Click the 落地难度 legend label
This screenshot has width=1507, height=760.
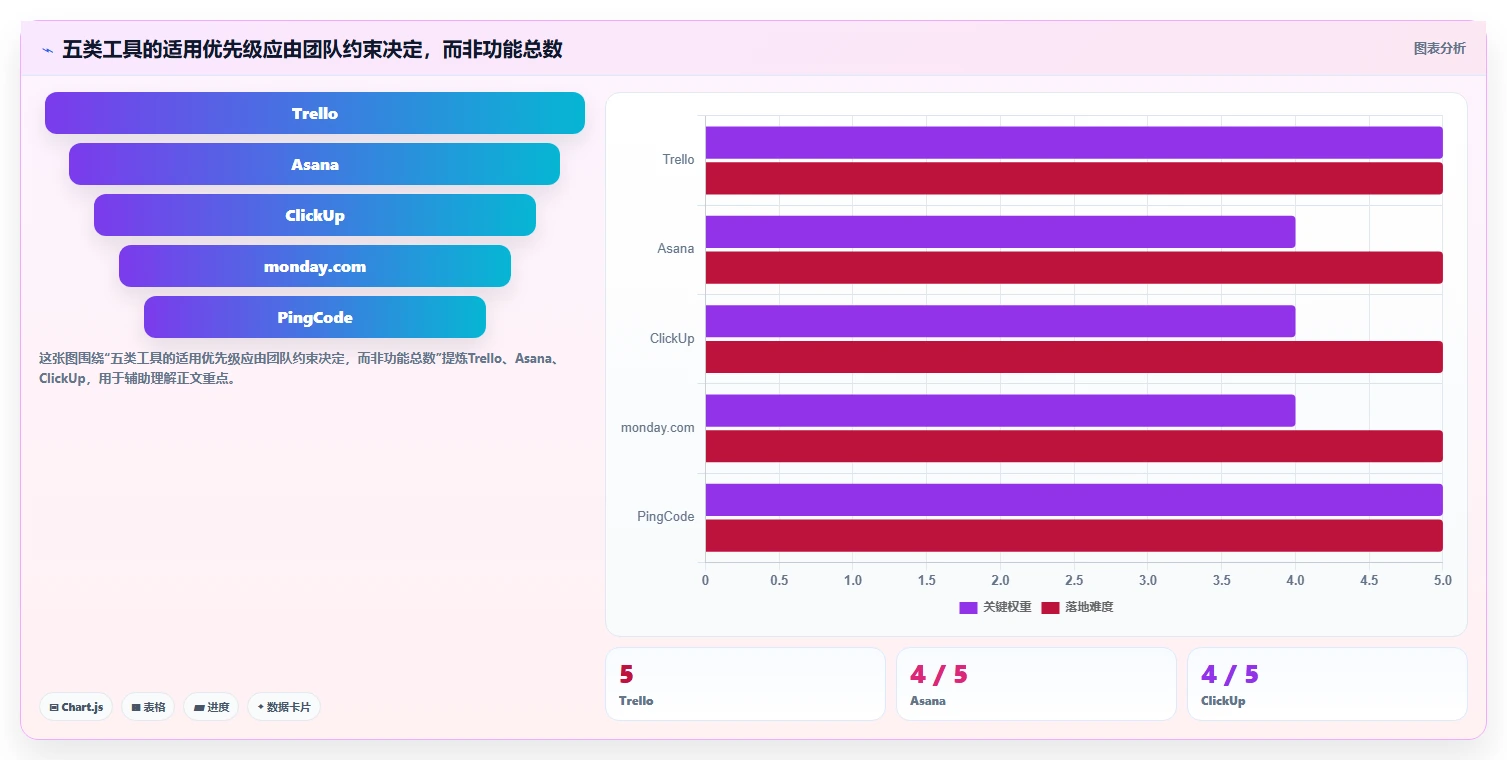[x=1089, y=607]
